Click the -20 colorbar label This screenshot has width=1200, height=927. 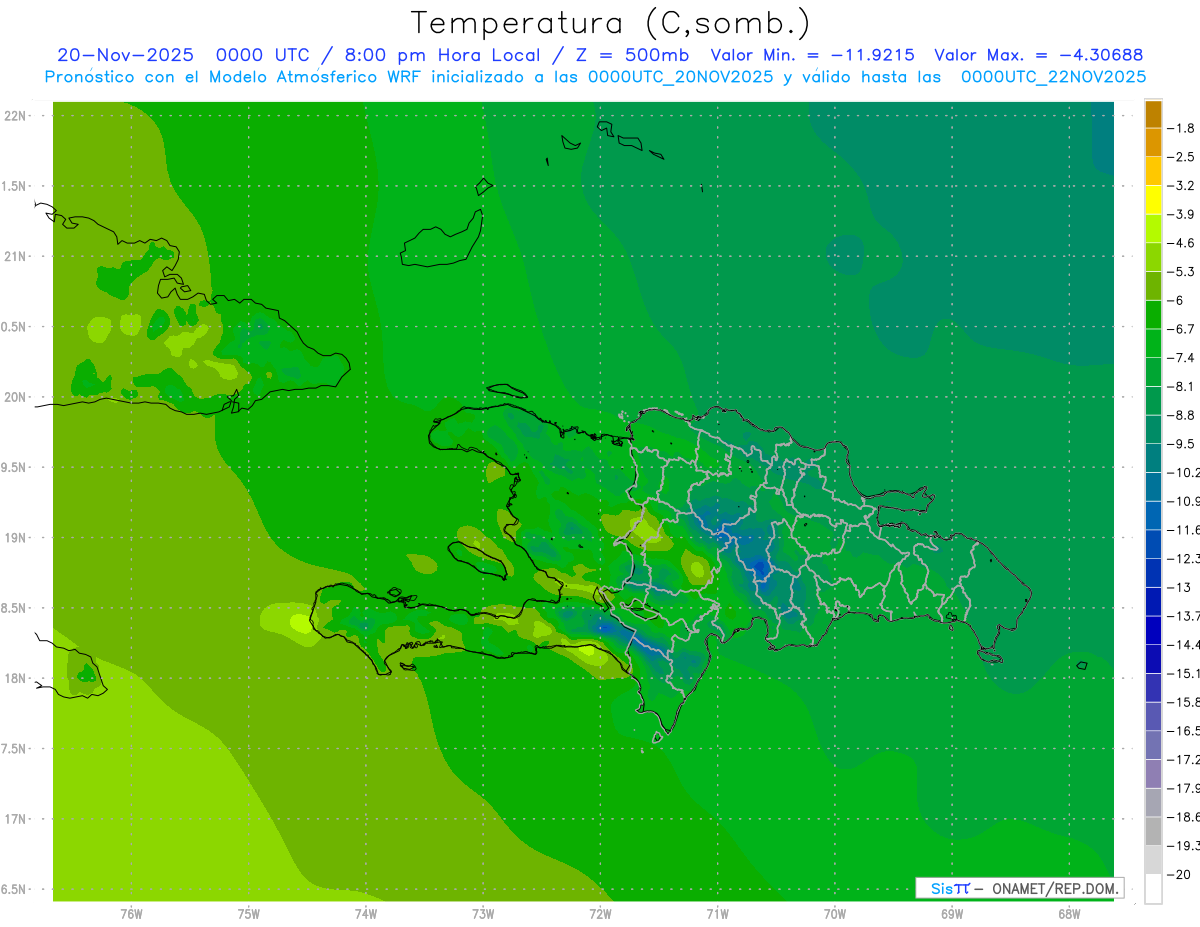tap(1177, 874)
